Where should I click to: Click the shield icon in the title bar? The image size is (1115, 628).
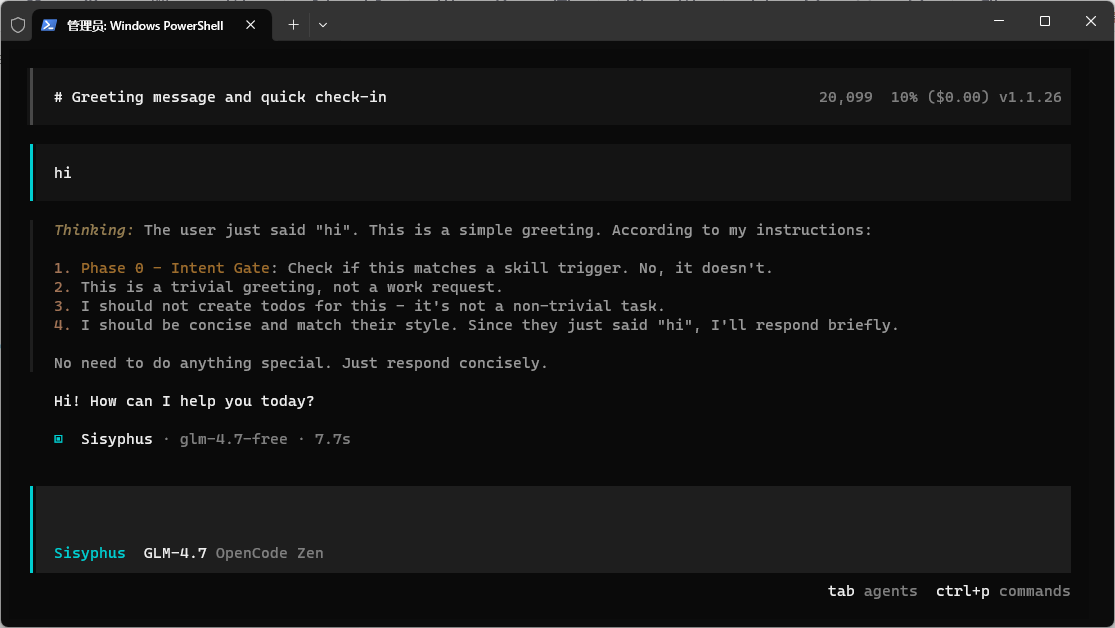click(16, 25)
